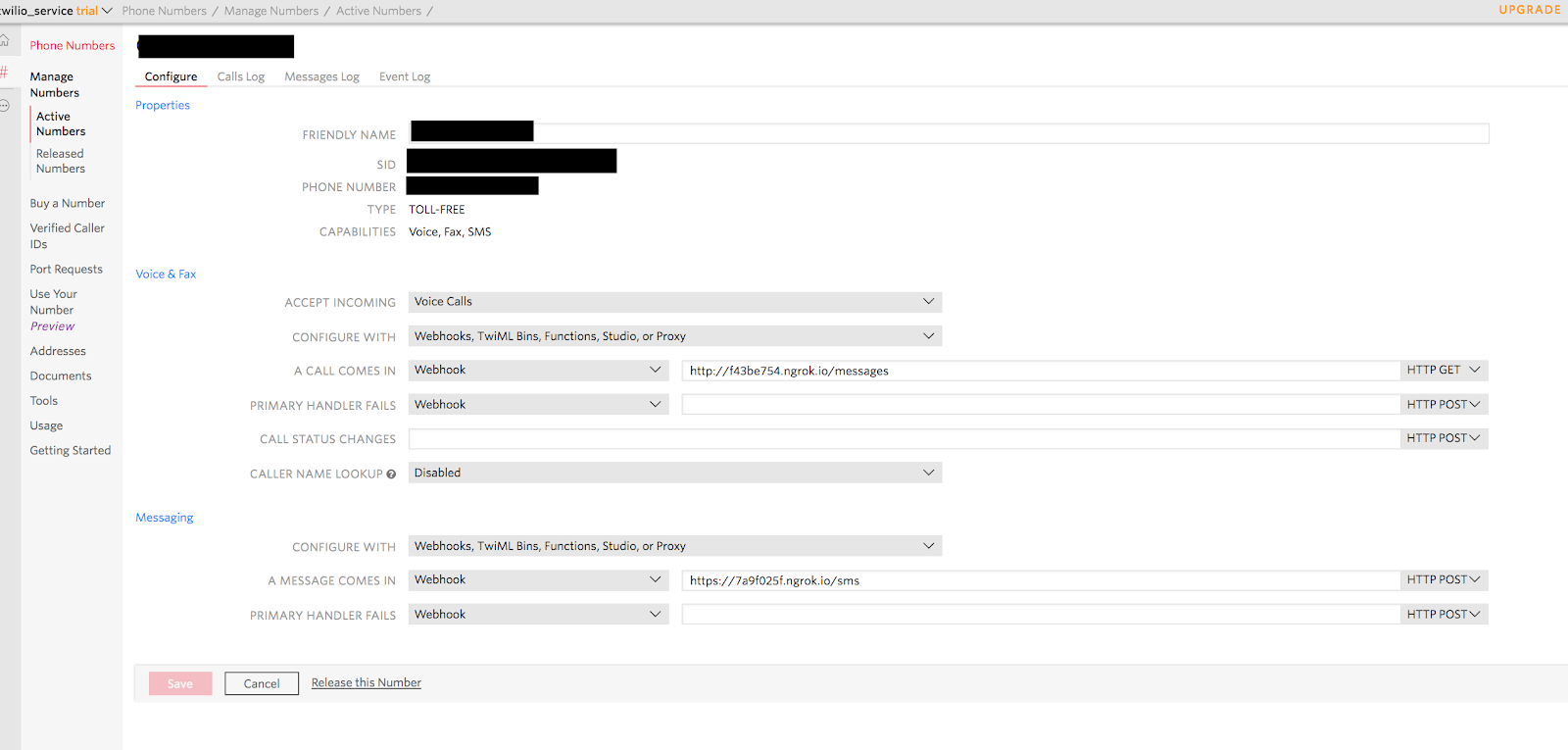The height and width of the screenshot is (750, 1568).
Task: Click messaging Primary Handler Fails URL field
Action: [1041, 615]
